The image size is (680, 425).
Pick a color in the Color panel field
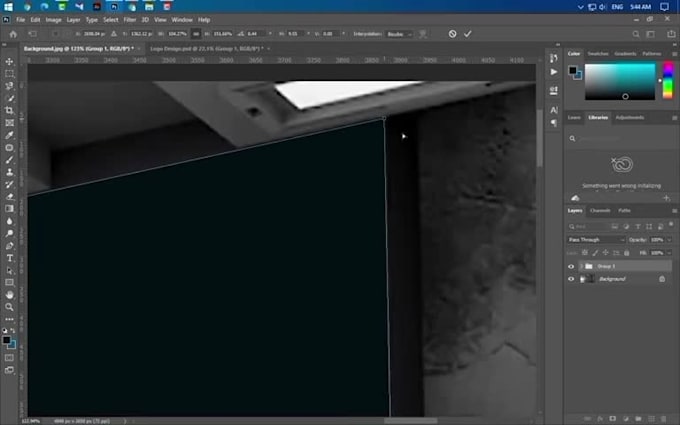(620, 82)
